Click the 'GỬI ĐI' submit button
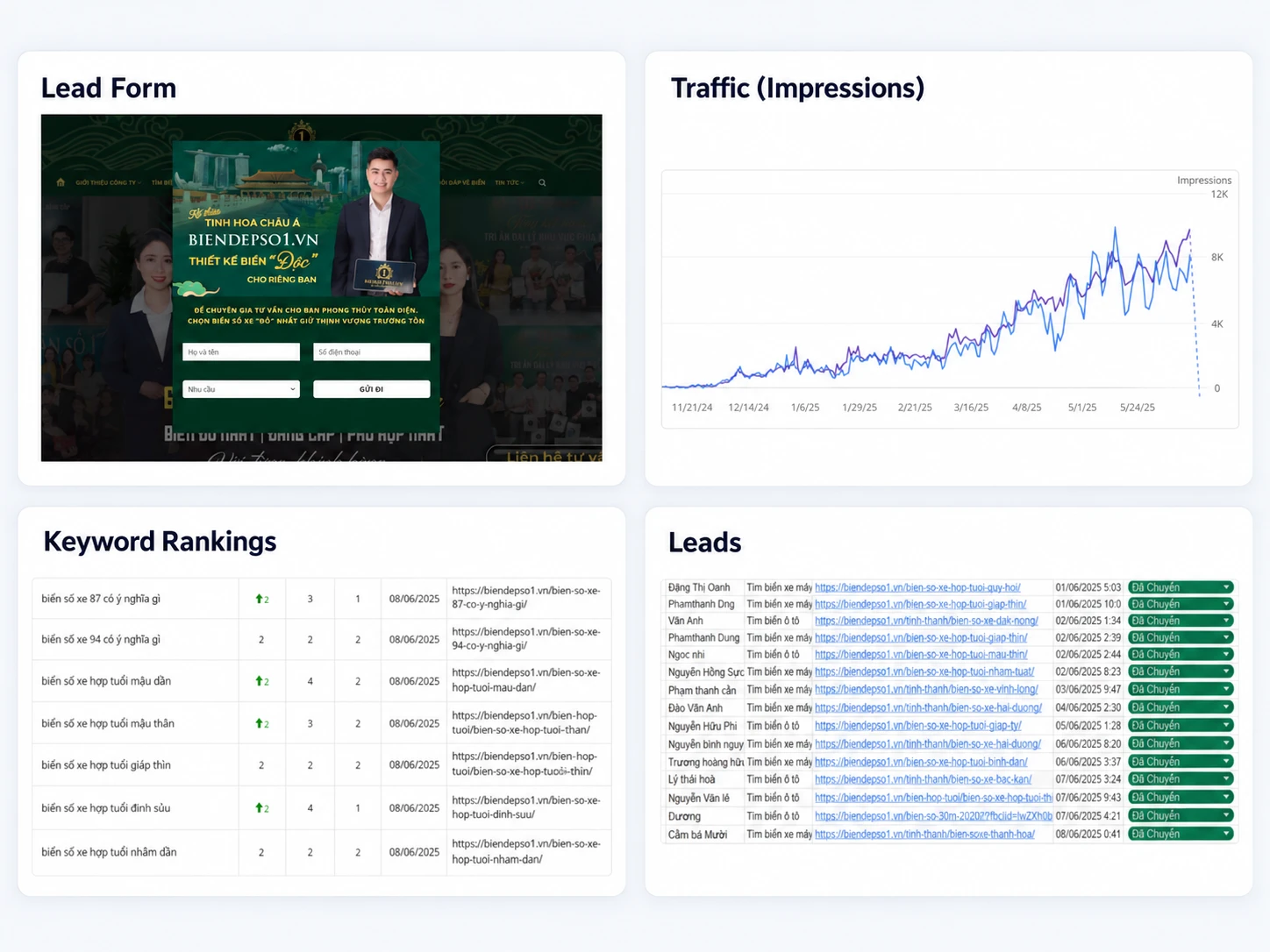This screenshot has height=952, width=1270. point(372,389)
